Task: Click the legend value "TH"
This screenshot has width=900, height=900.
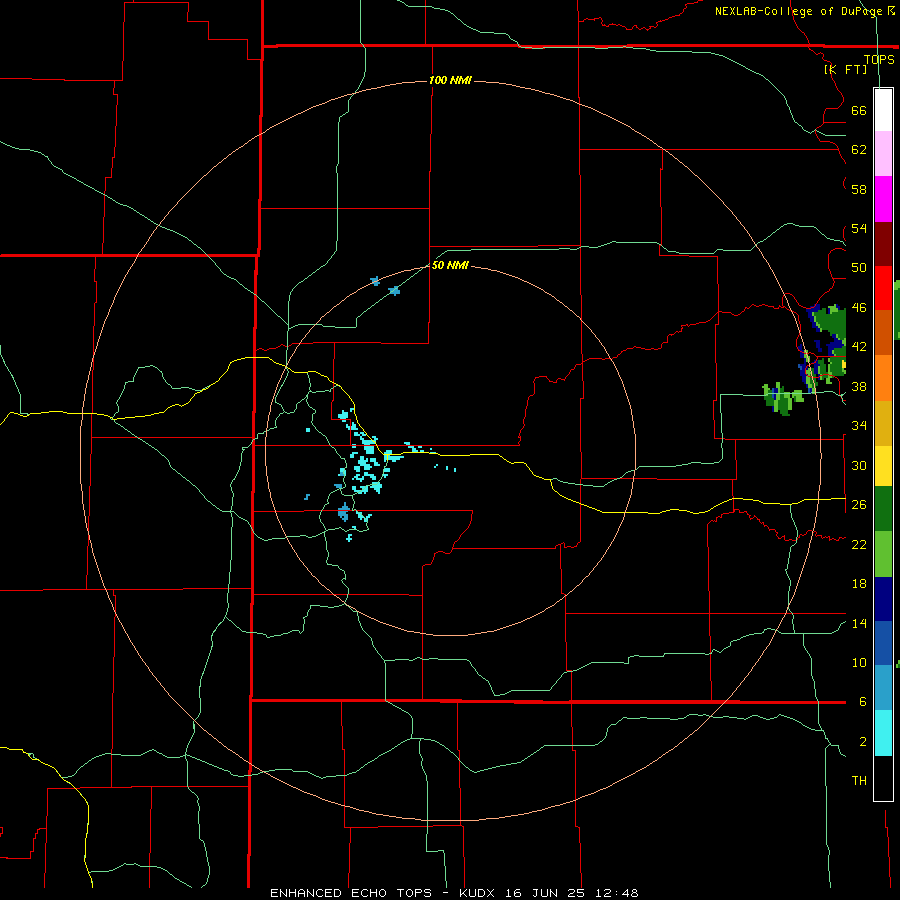Action: [859, 781]
